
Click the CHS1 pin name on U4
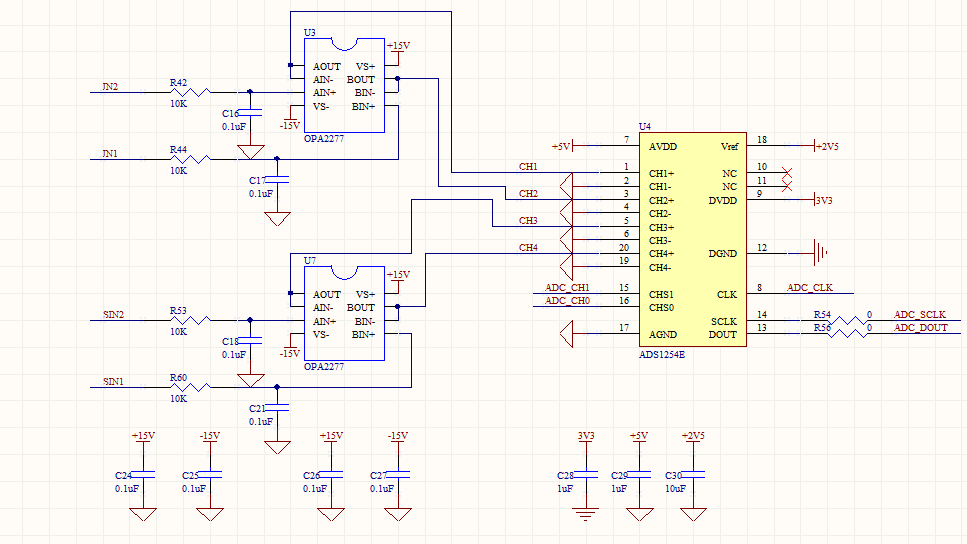(x=661, y=295)
